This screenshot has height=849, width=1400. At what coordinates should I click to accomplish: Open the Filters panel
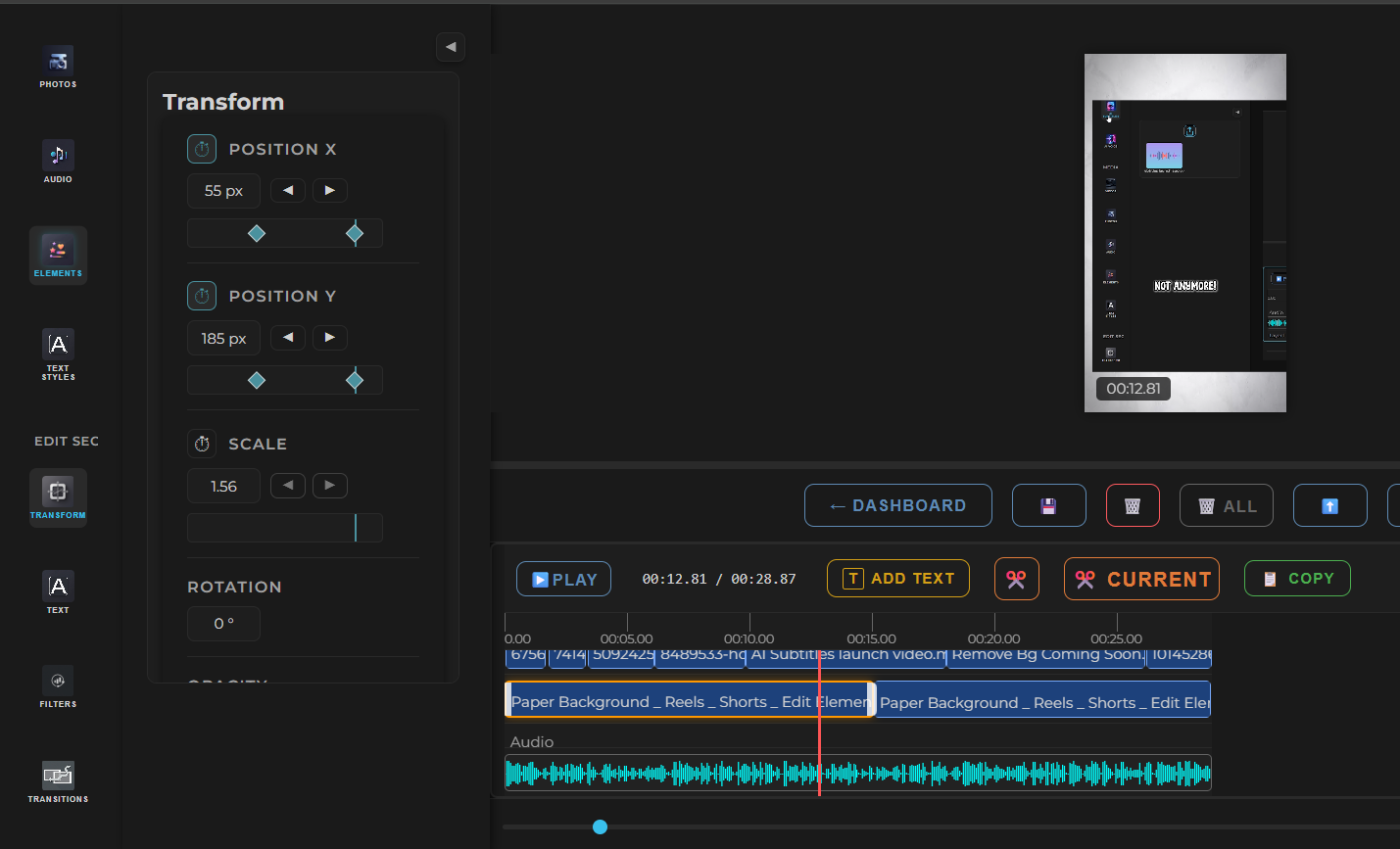(x=58, y=687)
